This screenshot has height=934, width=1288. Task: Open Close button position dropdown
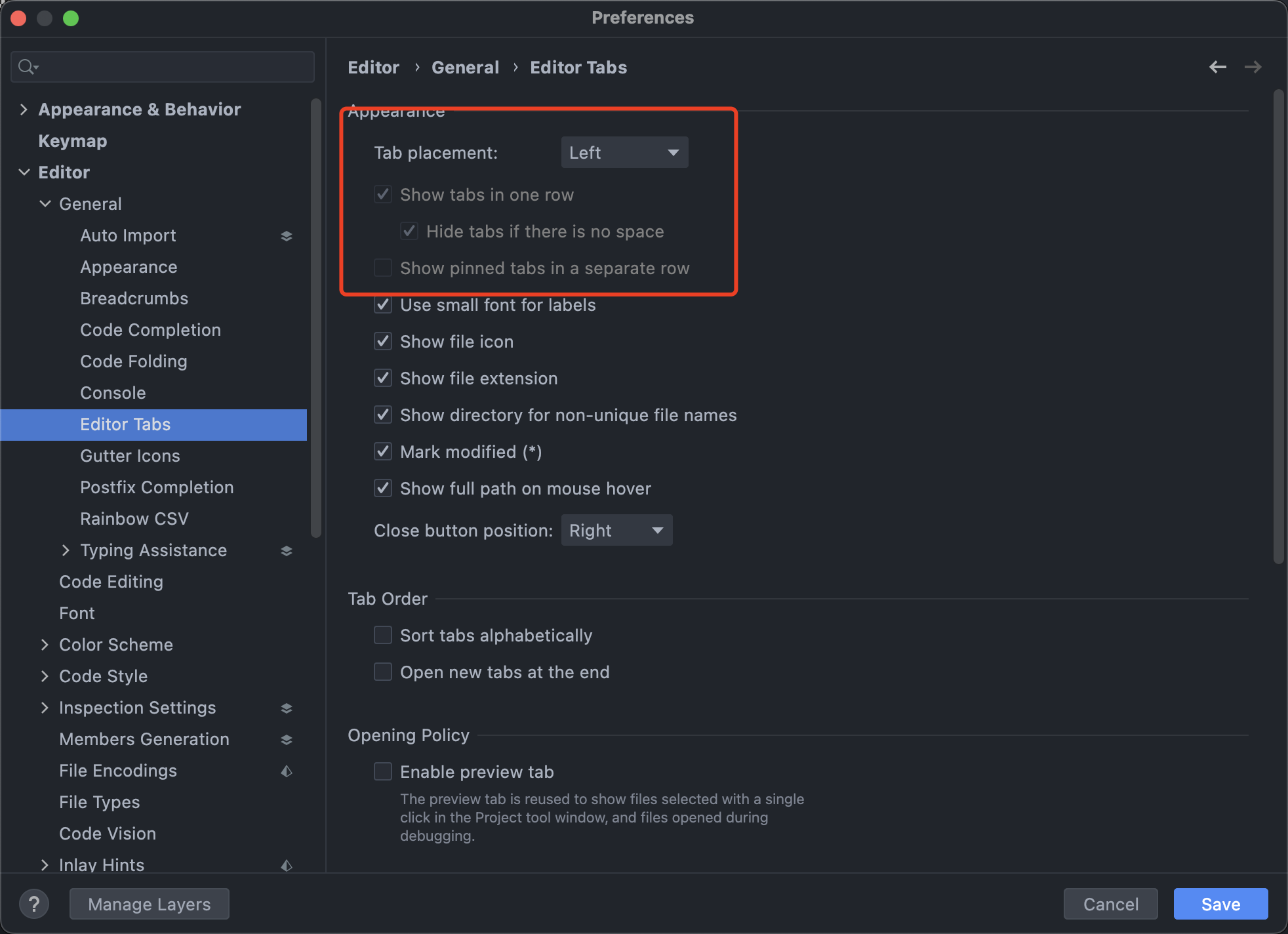[616, 531]
